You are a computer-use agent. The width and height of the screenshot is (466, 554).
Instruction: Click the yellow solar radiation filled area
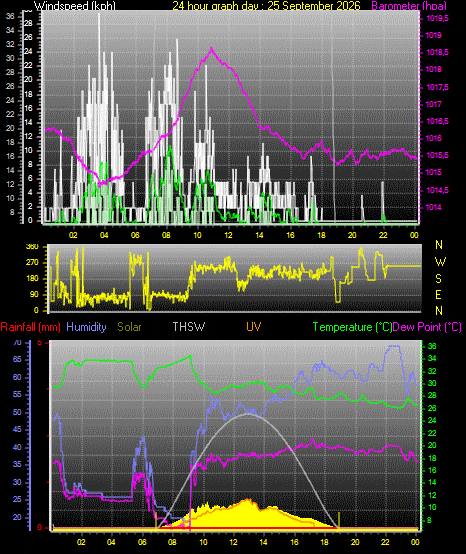click(247, 516)
